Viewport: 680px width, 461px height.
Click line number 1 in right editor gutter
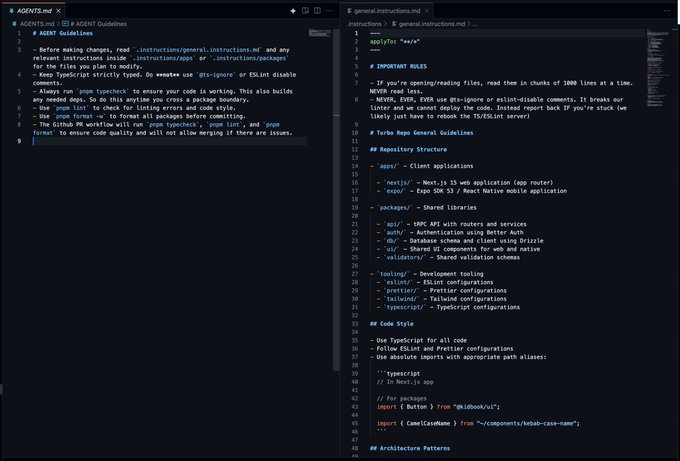pos(356,33)
